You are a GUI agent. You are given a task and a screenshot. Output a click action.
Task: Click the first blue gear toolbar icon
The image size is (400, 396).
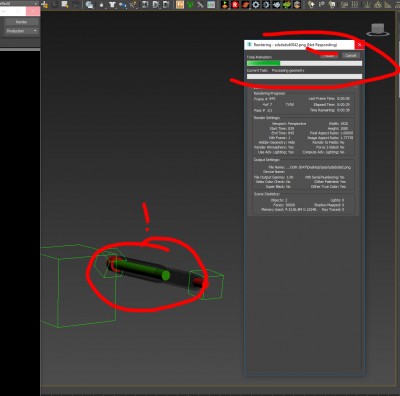pos(256,4)
